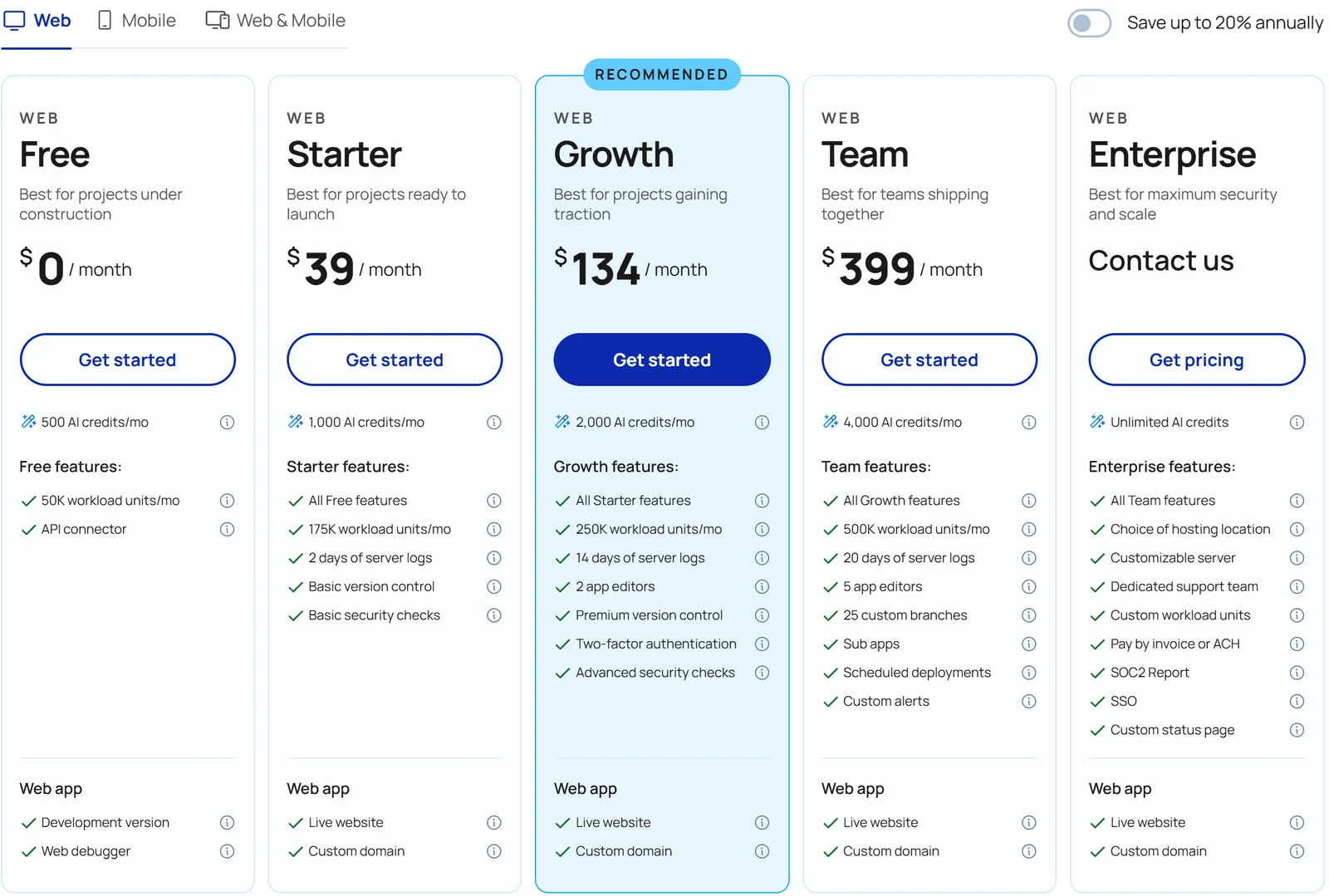Viewport: 1329px width, 896px height.
Task: Click the Team plan heading
Action: coord(865,154)
